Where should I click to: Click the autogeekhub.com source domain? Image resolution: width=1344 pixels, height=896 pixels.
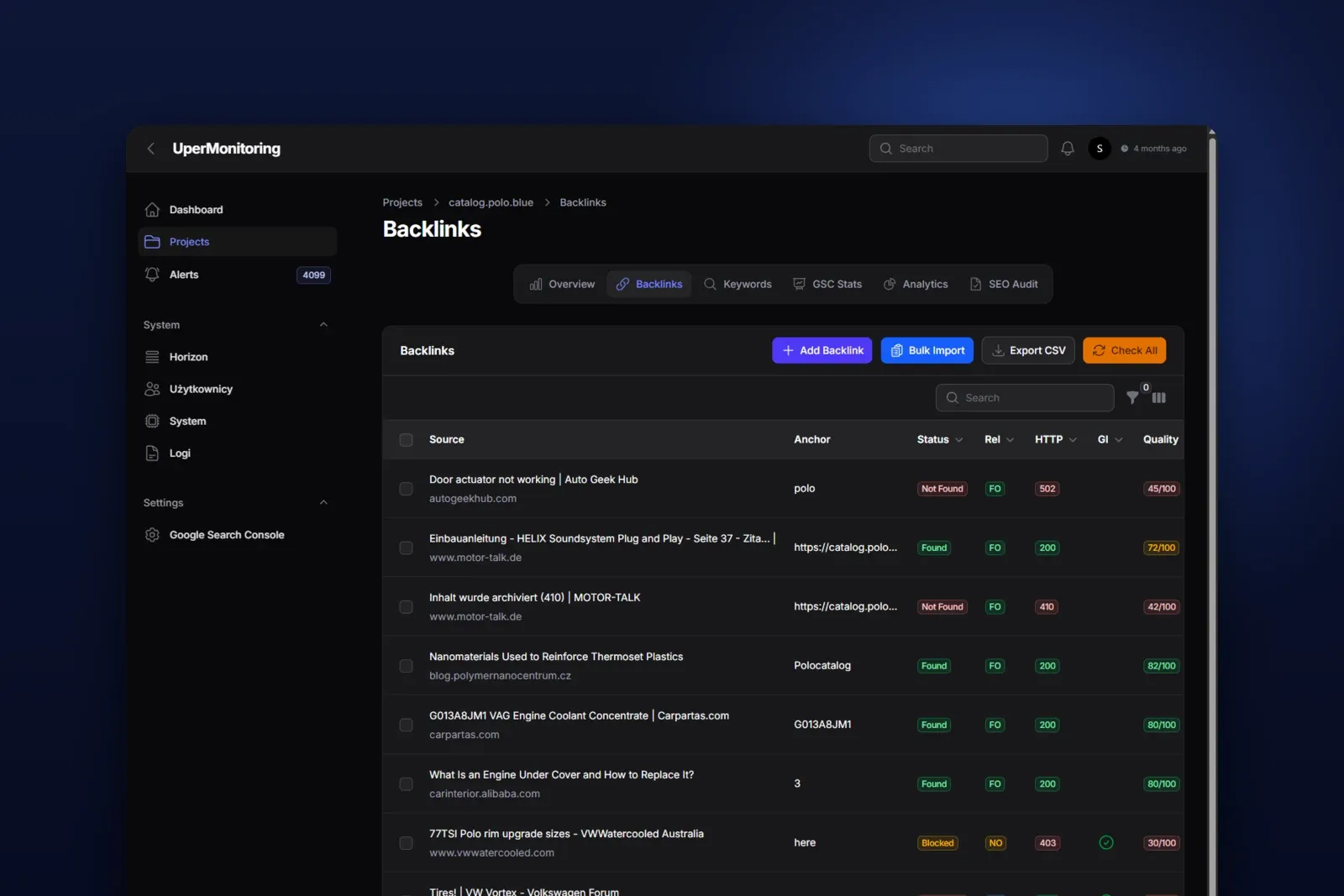473,499
